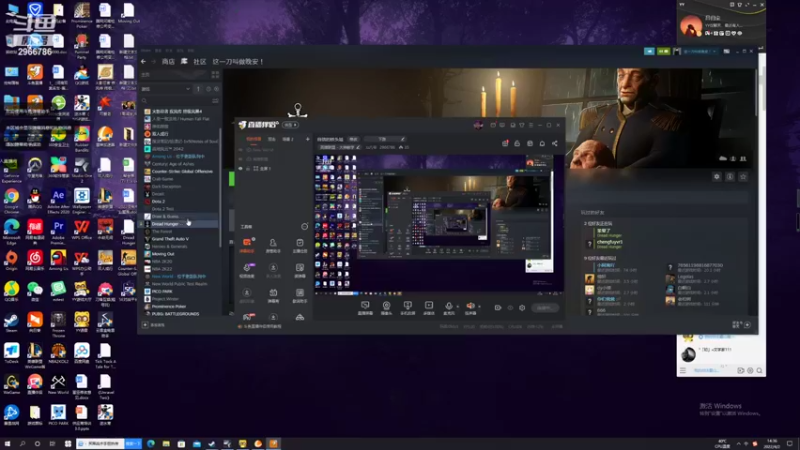Open the toolbox edit circle icon

(x=305, y=227)
